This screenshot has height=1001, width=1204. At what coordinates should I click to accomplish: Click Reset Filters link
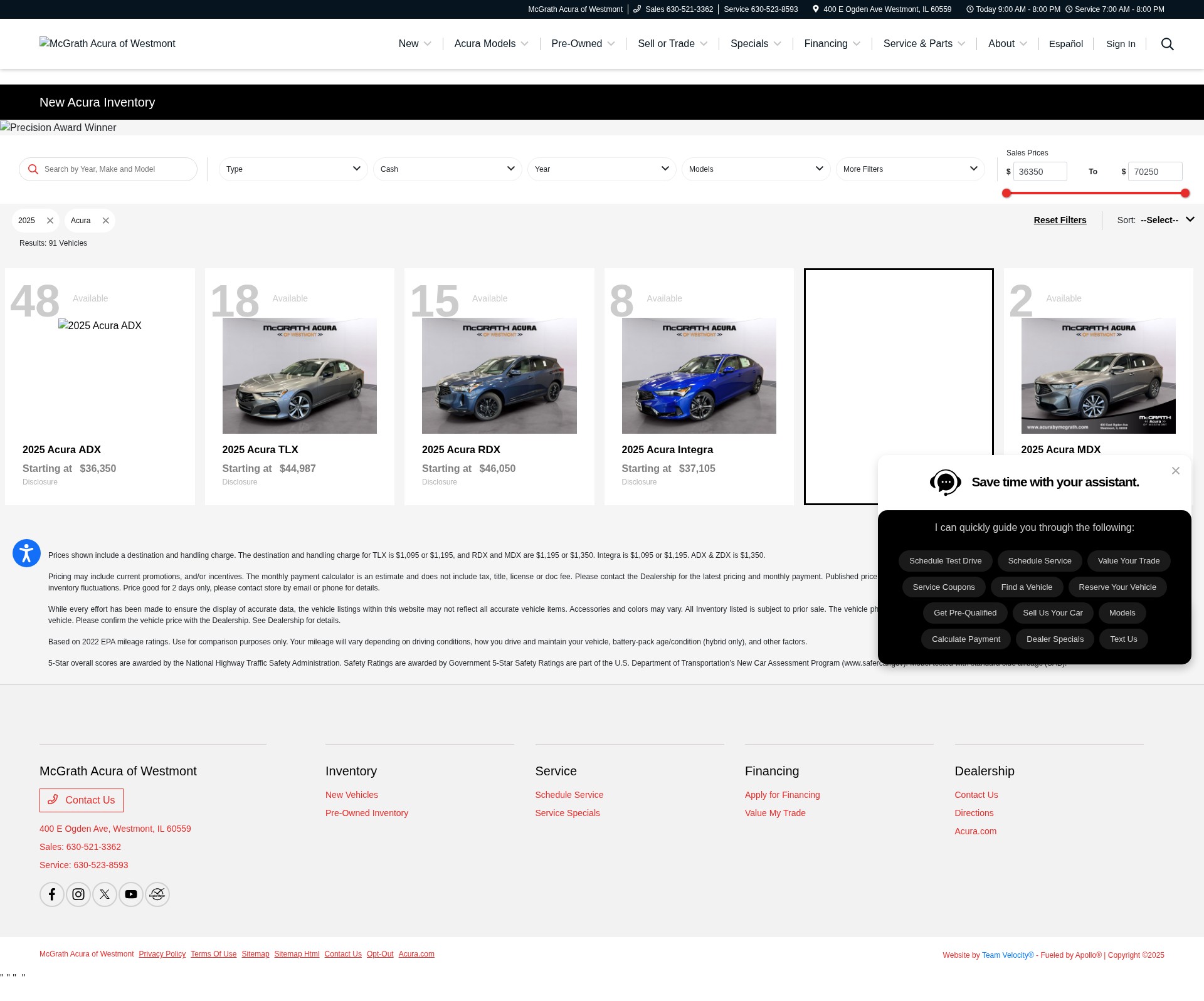(x=1060, y=220)
